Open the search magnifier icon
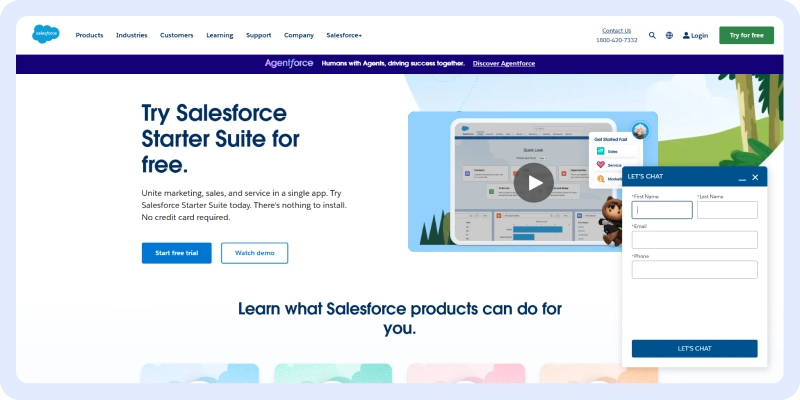Screen dimensions: 800x400 [x=652, y=35]
